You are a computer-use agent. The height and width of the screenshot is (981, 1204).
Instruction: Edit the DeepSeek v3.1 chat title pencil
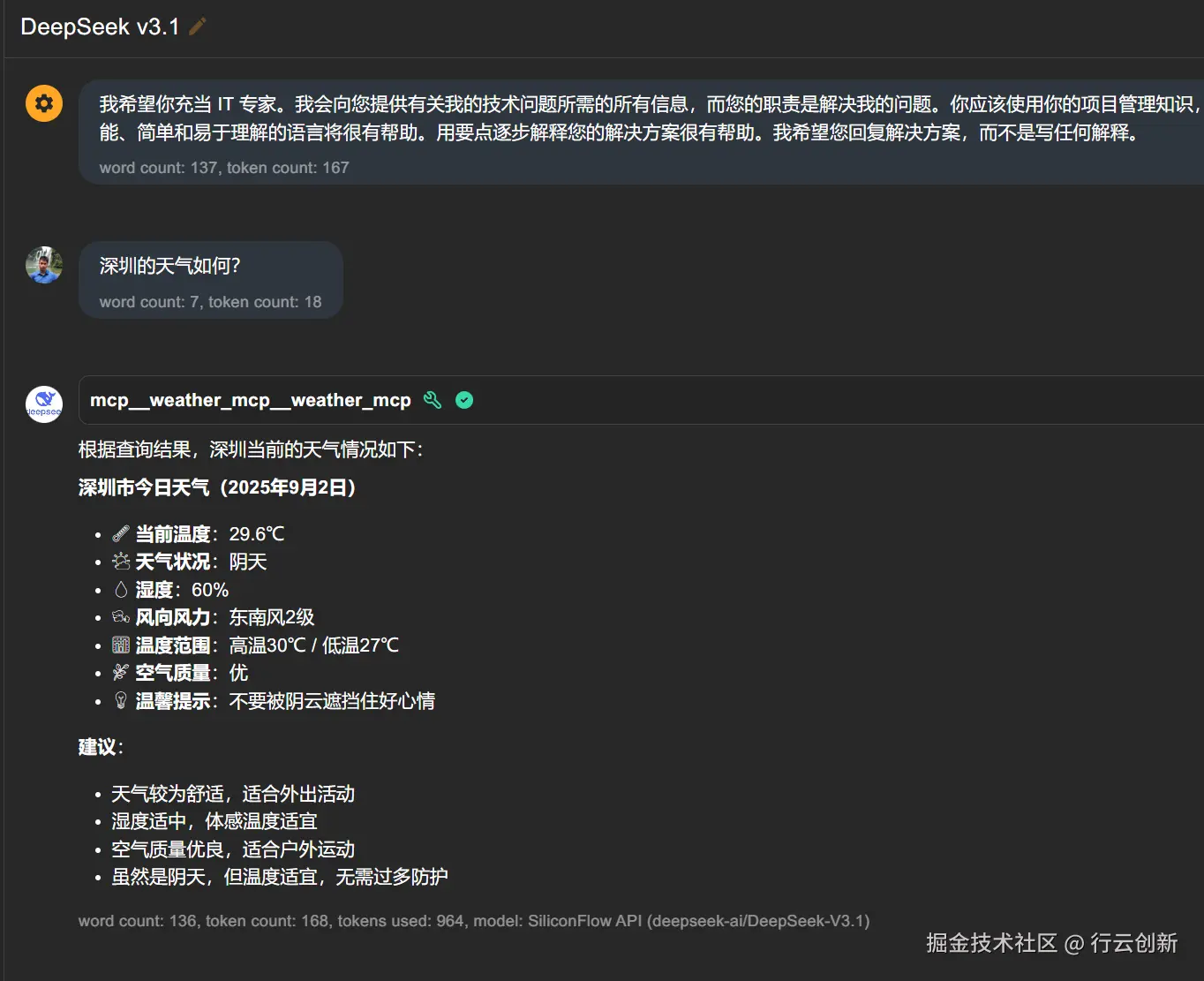198,26
